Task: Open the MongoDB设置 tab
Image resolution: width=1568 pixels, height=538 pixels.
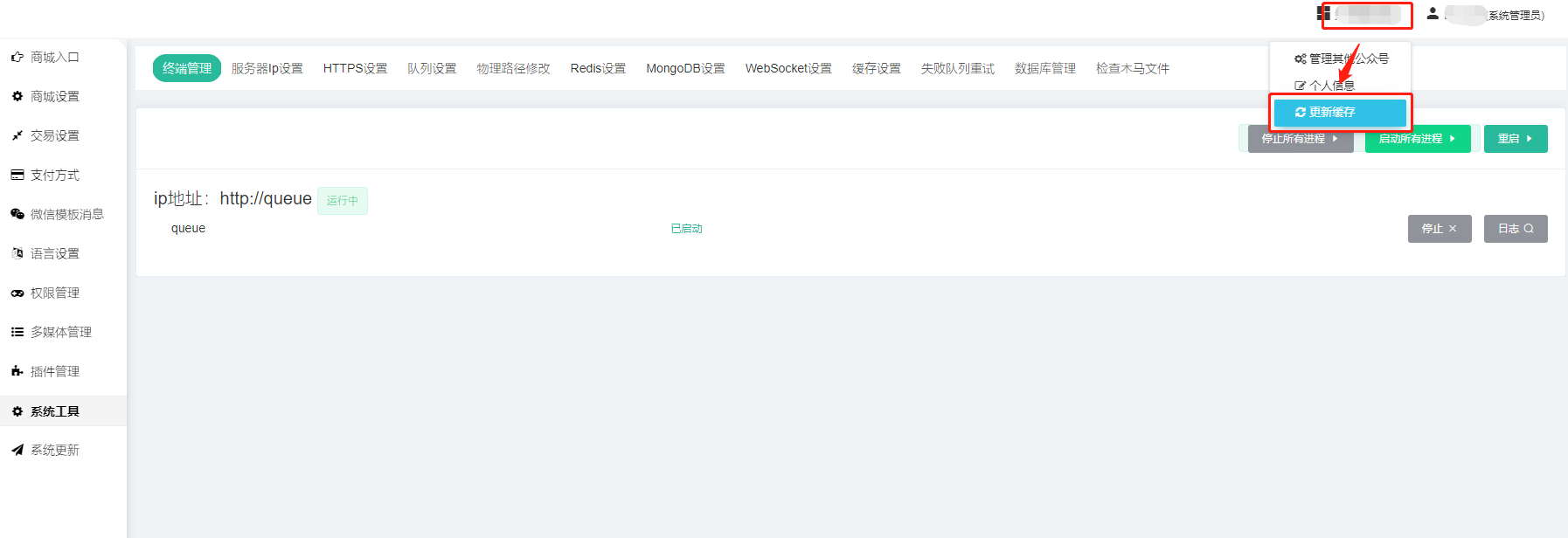Action: [x=685, y=68]
